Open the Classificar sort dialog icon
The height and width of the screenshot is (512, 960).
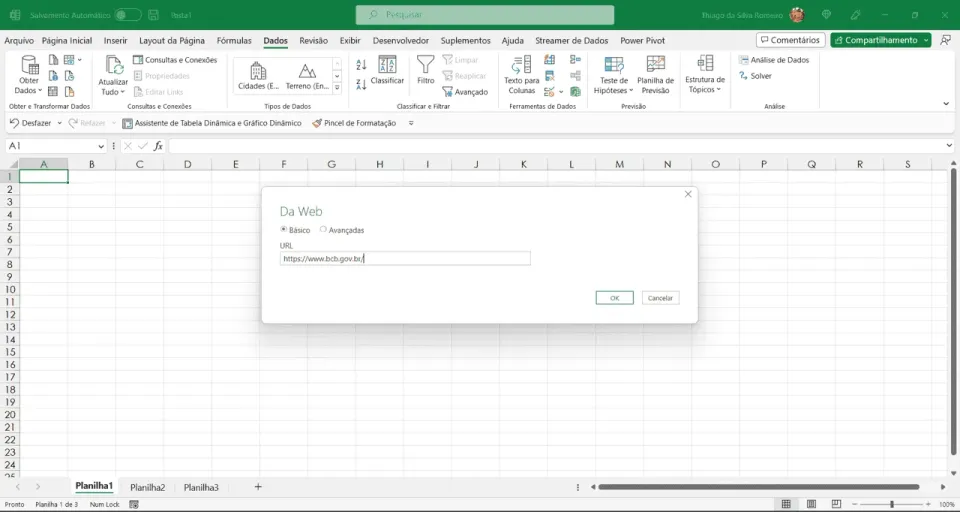pyautogui.click(x=387, y=64)
